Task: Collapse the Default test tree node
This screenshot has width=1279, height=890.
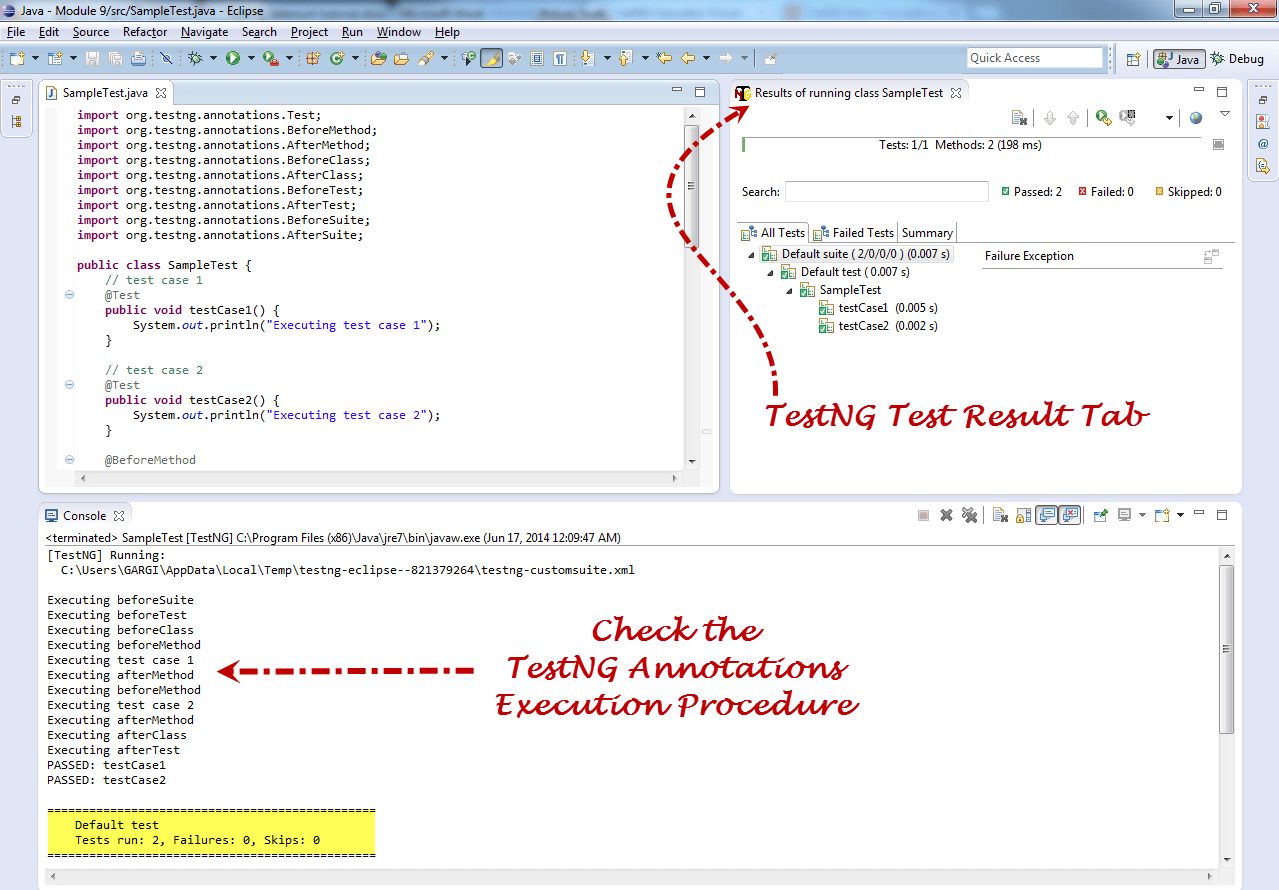Action: coord(770,272)
